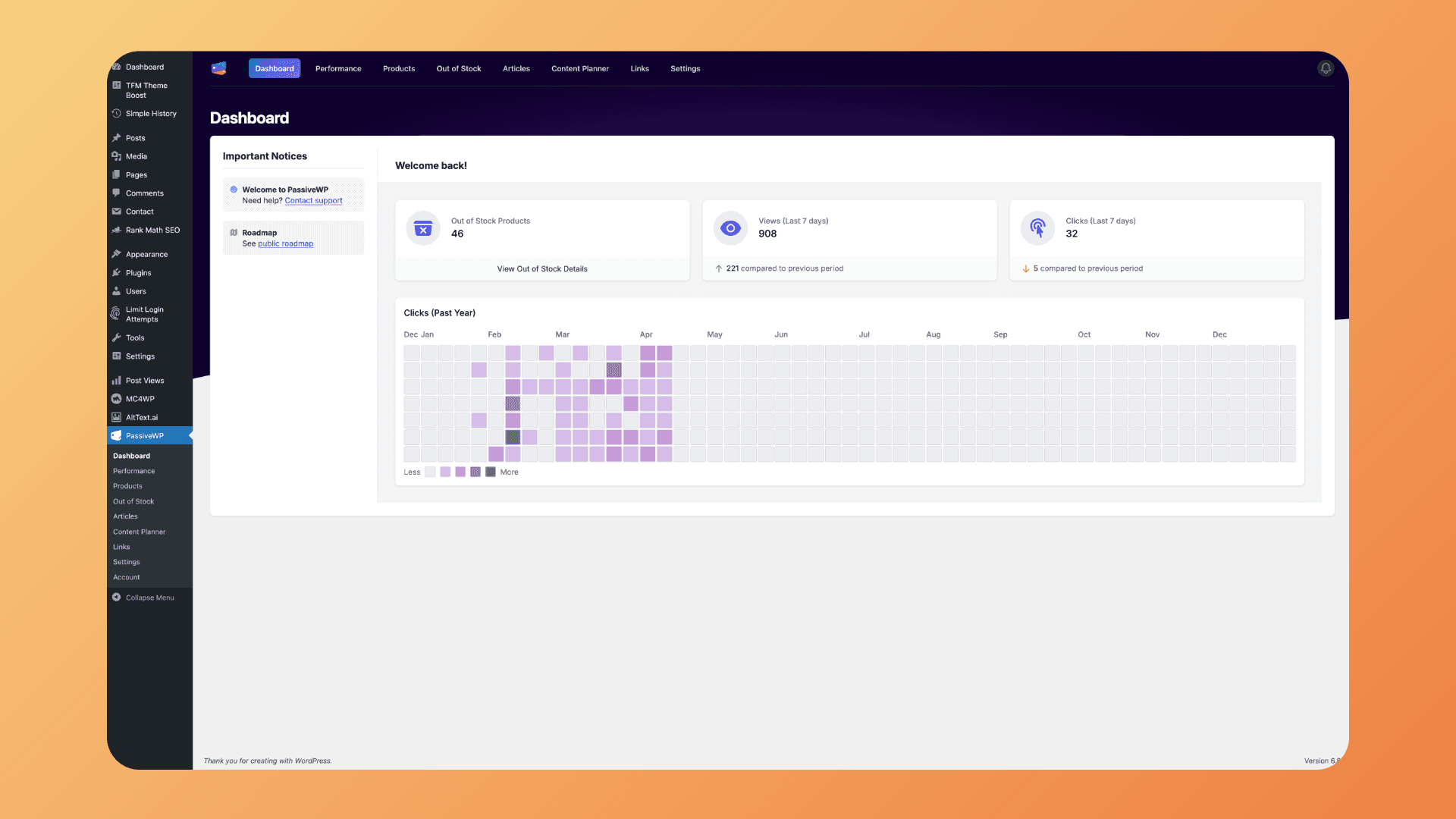The width and height of the screenshot is (1456, 819).
Task: Open the notification bell
Action: coord(1326,68)
